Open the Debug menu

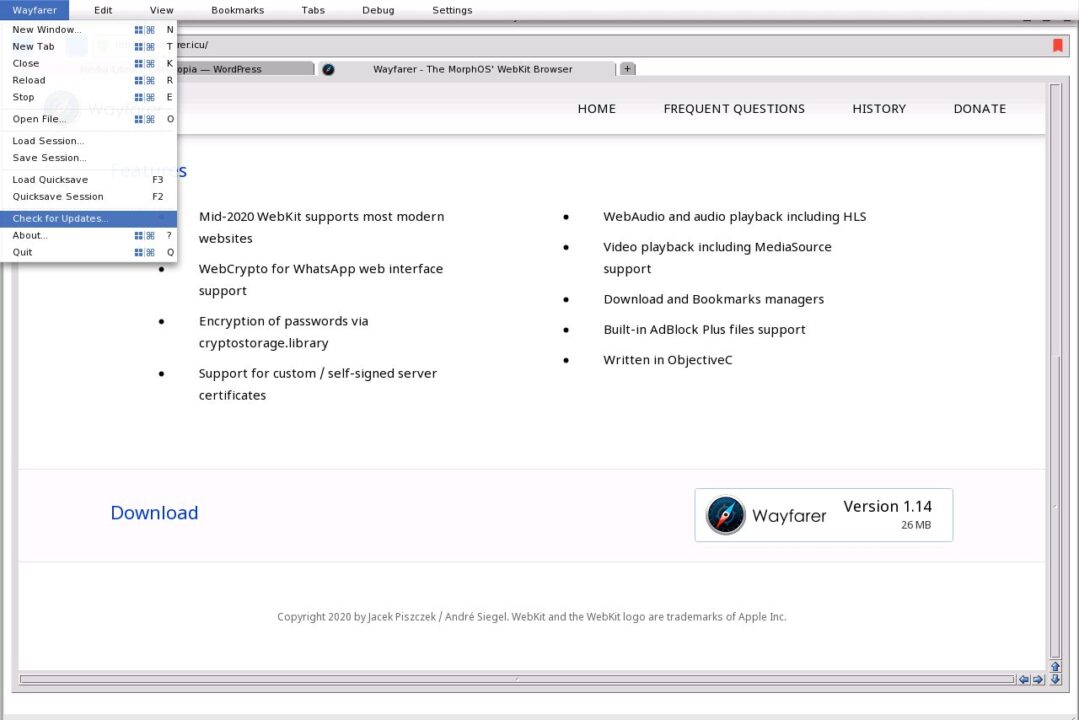click(x=378, y=10)
